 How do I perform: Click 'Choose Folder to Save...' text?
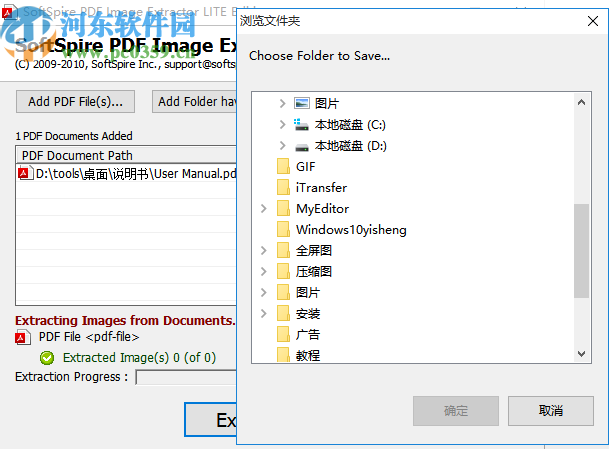point(319,56)
